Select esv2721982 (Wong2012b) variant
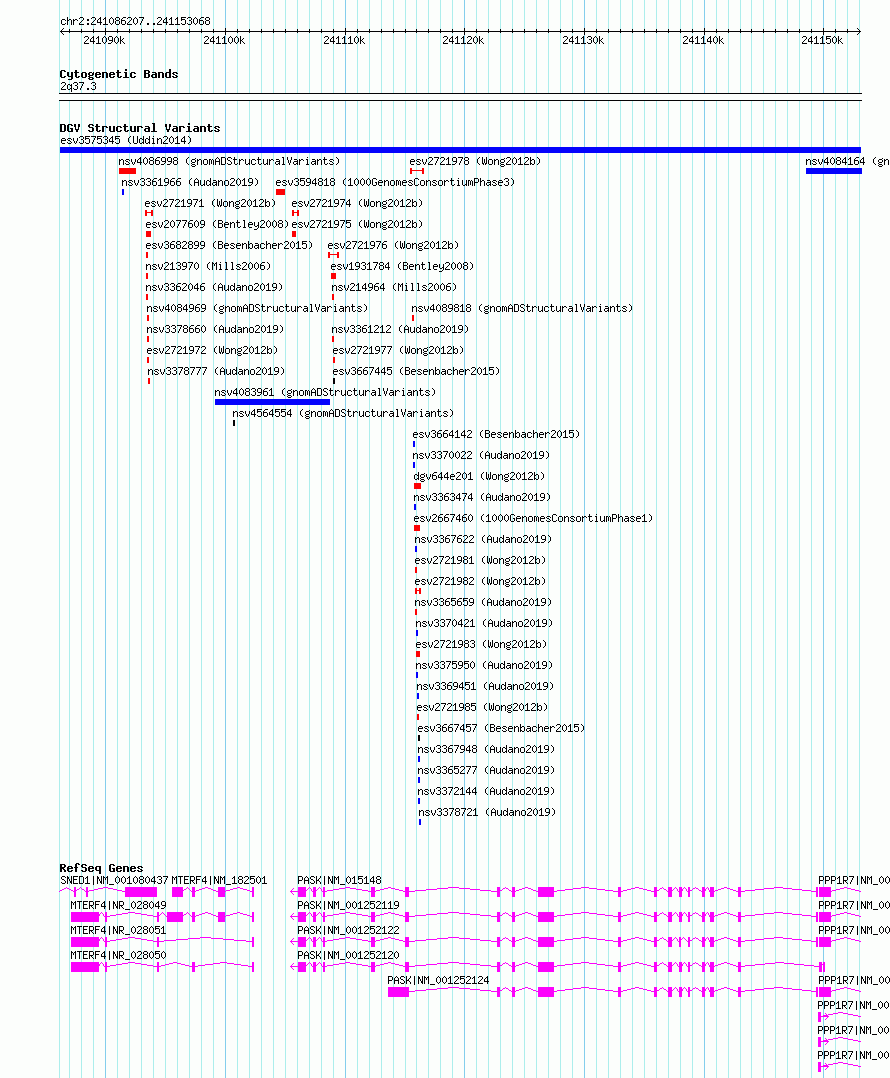 480,581
